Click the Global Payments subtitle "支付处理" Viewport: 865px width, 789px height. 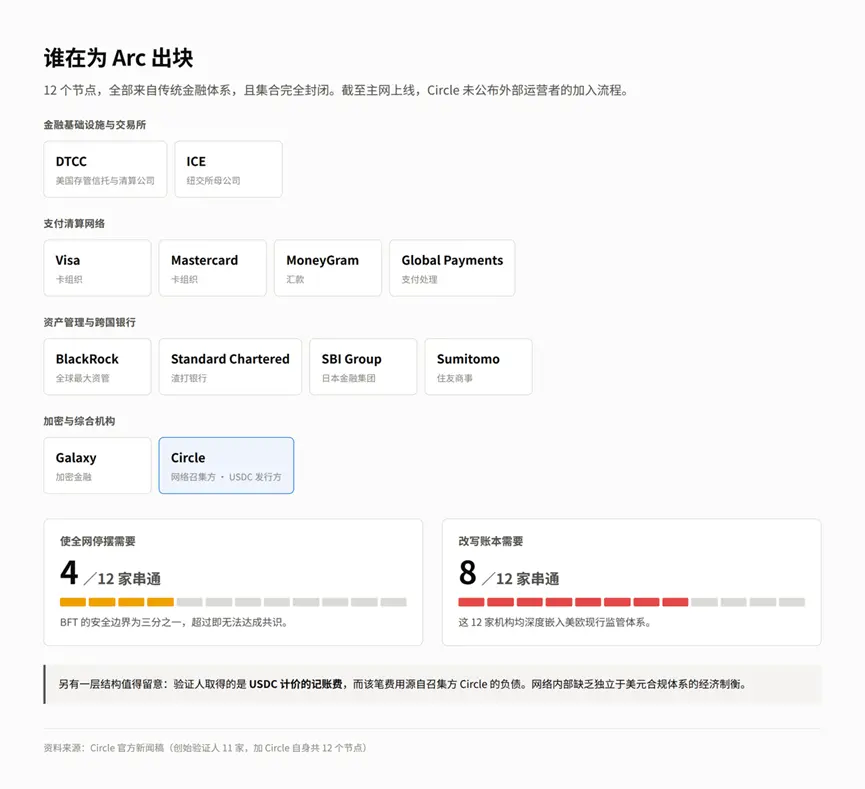419,280
